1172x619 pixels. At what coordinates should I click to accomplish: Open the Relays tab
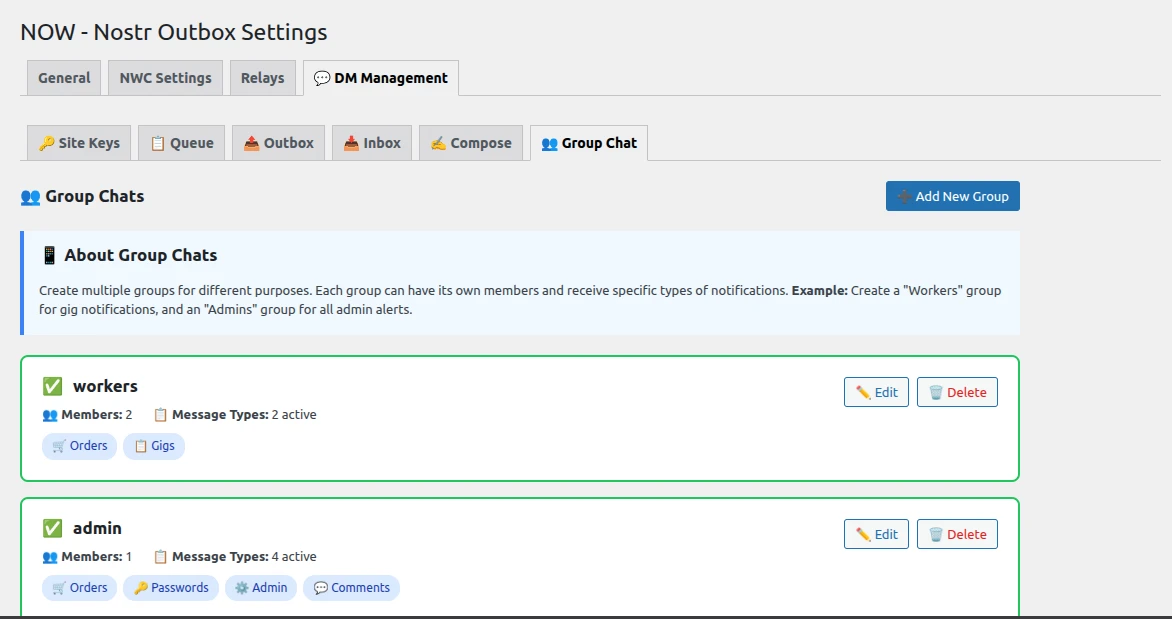point(262,78)
